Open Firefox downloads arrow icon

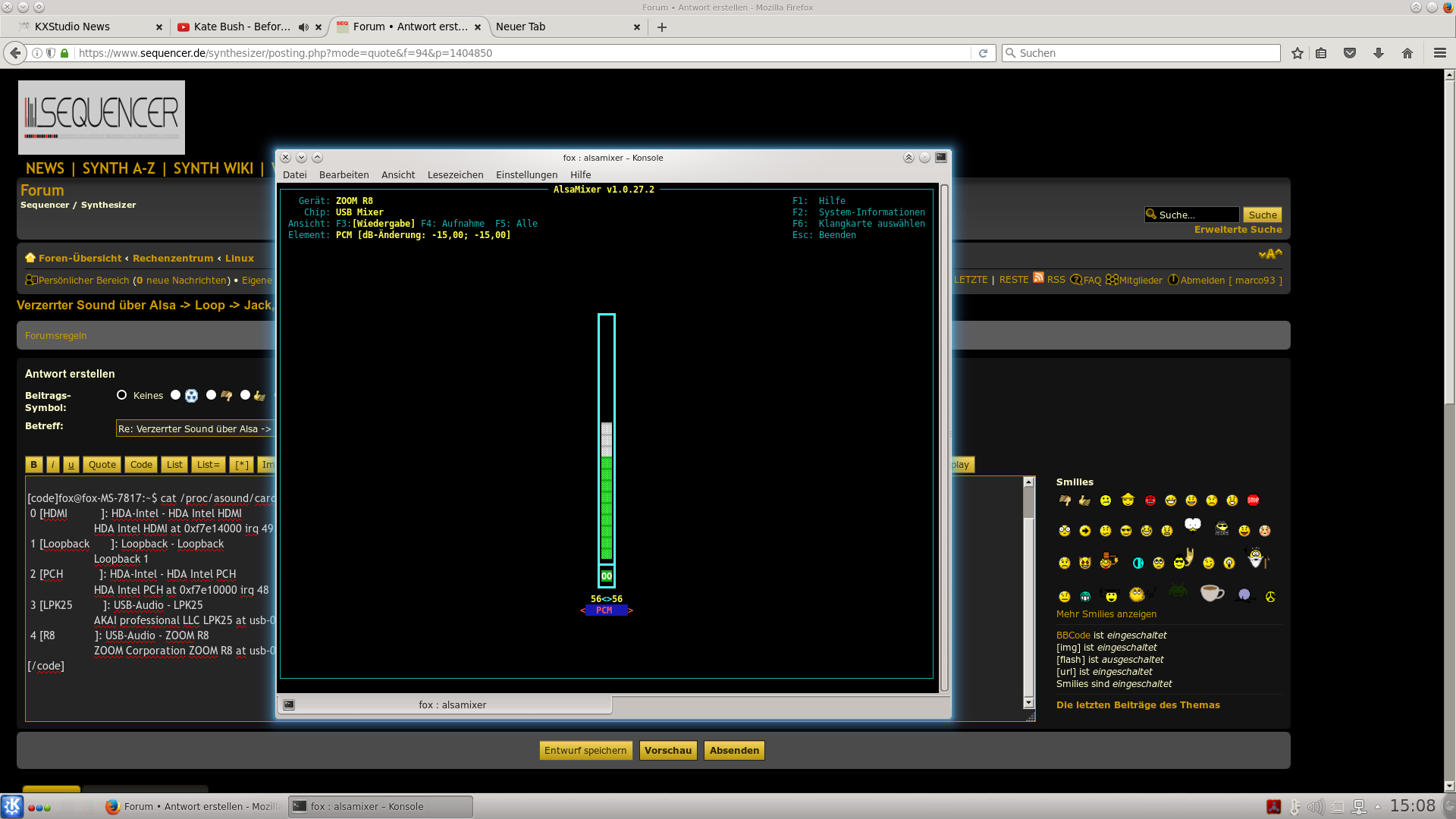[1379, 53]
